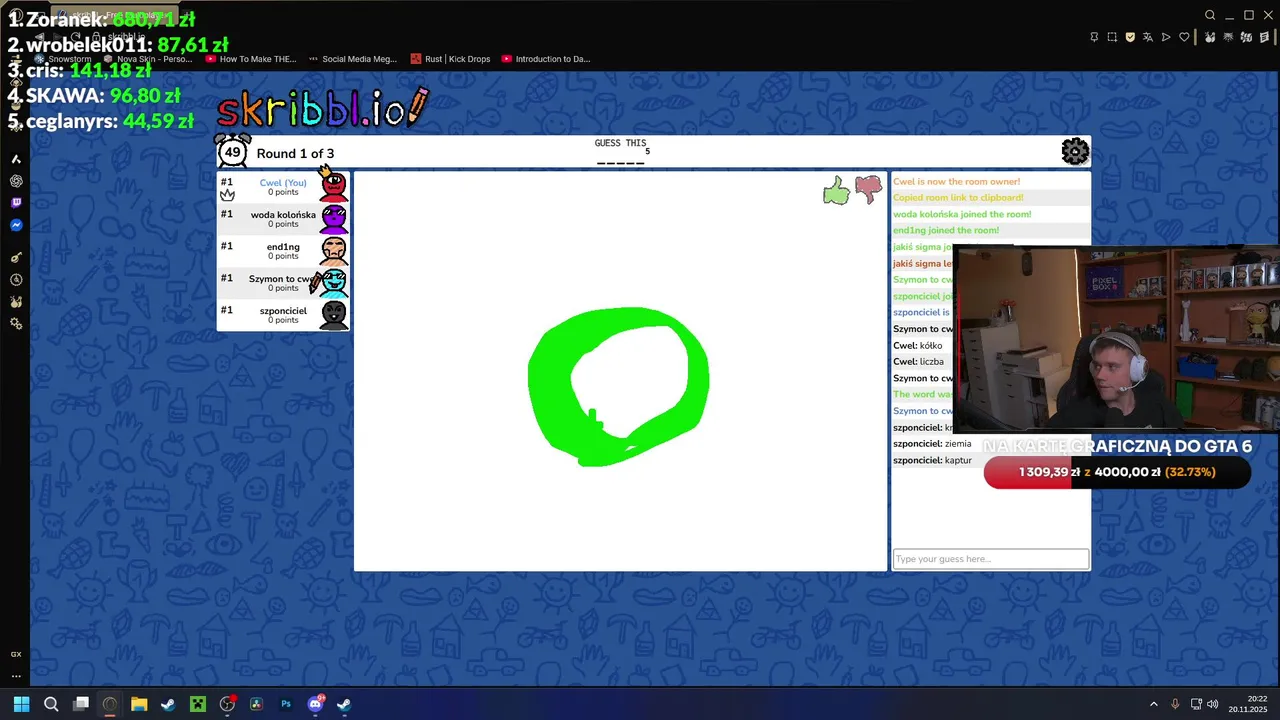Open 'Rust | Kick Drops' bookmark
Screen dimensions: 1280x720
[x=450, y=59]
